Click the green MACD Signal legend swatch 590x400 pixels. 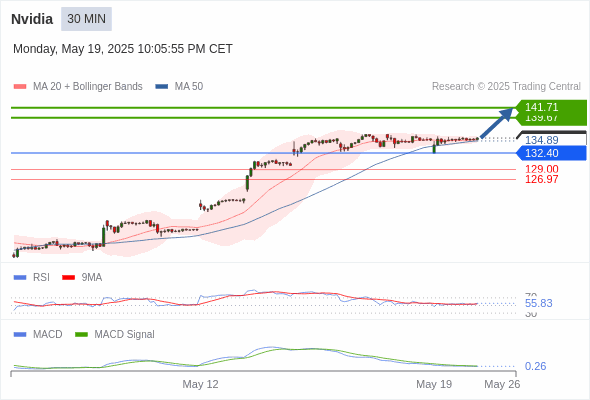(x=81, y=335)
